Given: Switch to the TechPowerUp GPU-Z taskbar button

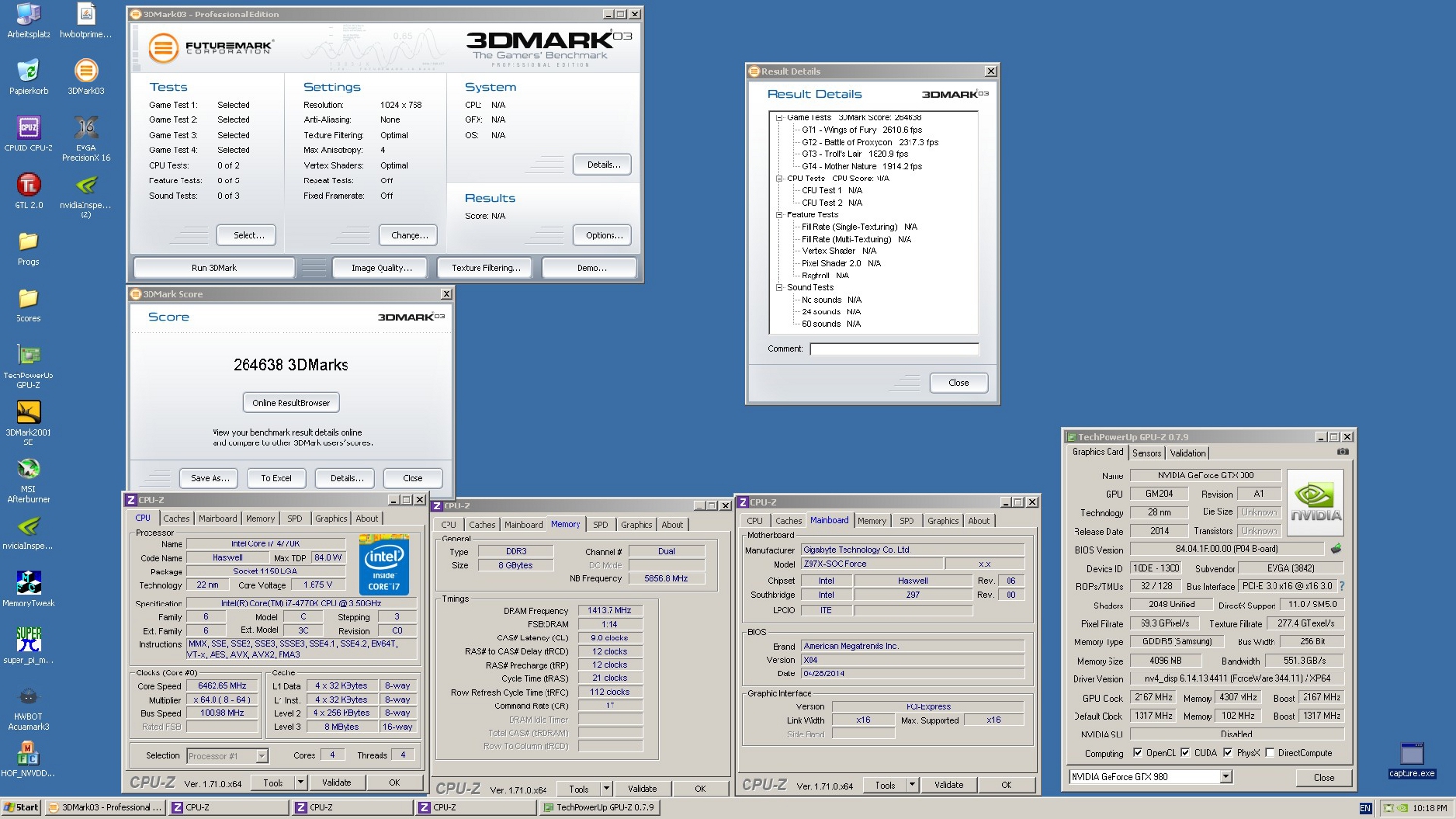Looking at the screenshot, I should [600, 807].
